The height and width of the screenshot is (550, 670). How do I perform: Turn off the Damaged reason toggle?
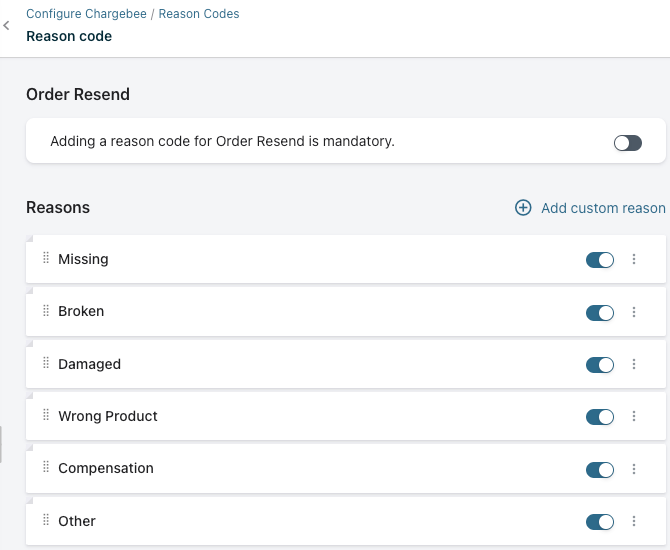[600, 365]
